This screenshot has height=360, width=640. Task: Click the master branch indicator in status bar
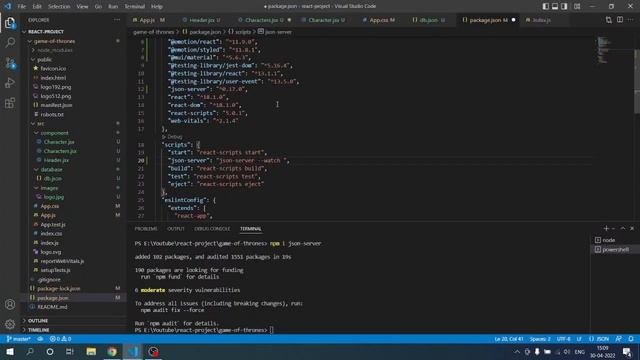click(19, 339)
